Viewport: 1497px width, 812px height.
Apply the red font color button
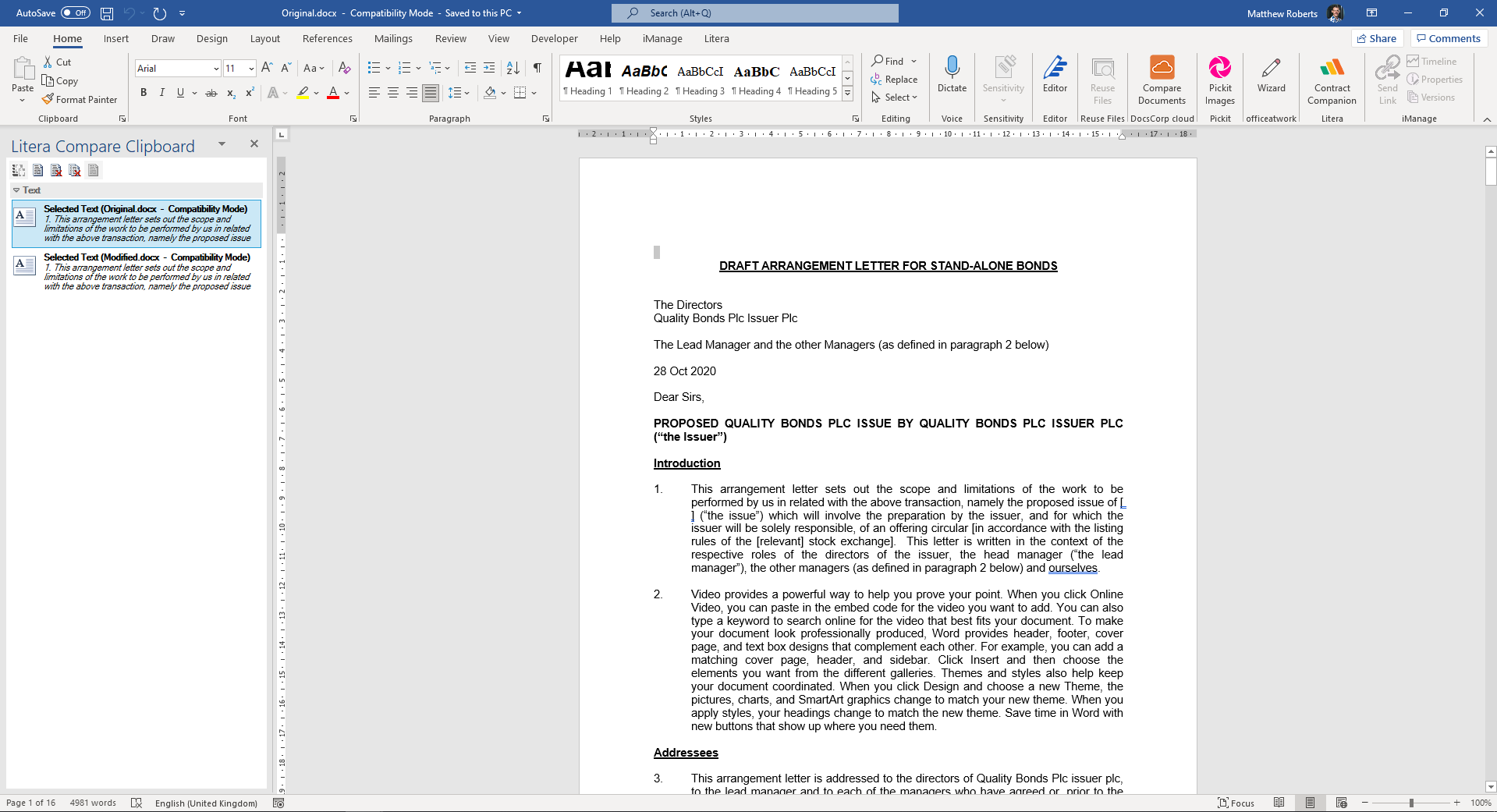tap(333, 93)
